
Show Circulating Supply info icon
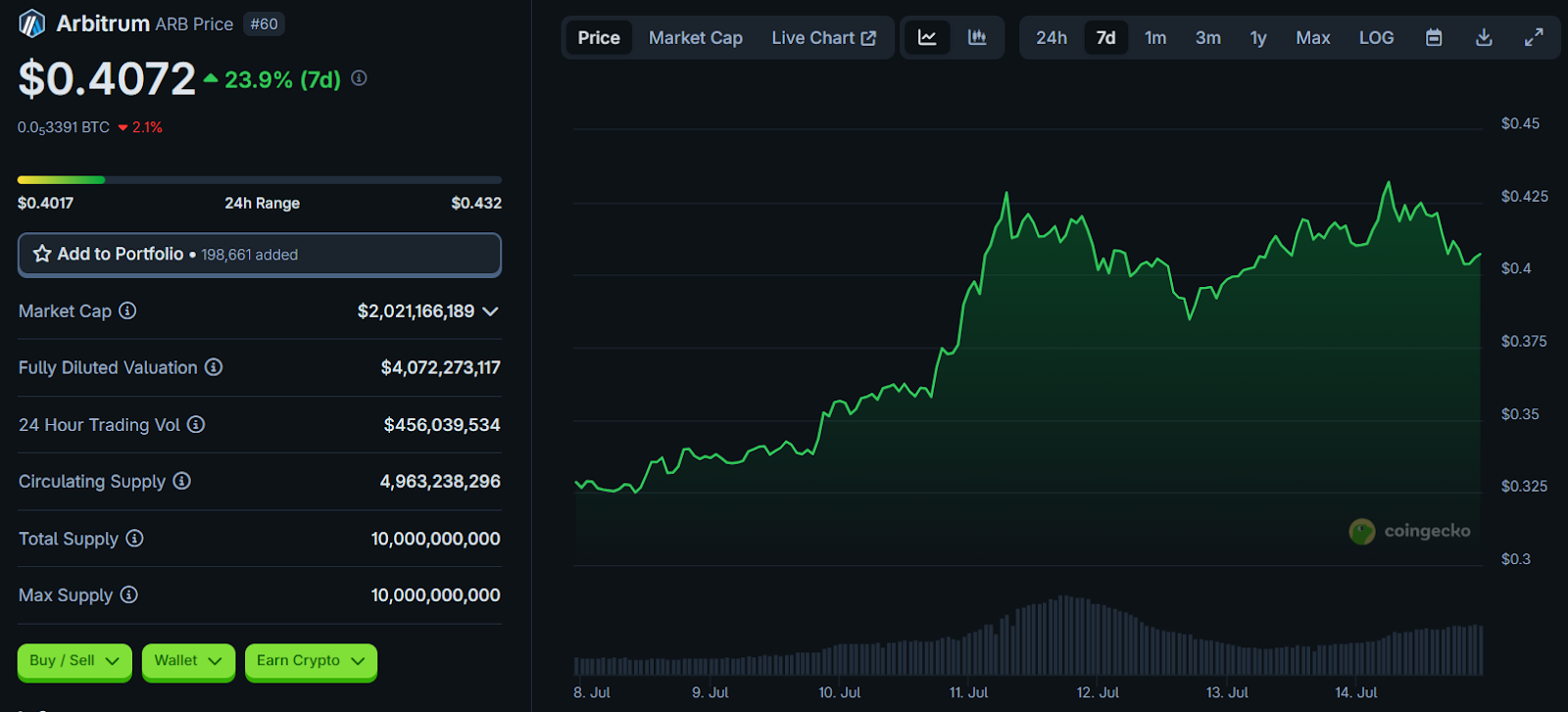(181, 481)
